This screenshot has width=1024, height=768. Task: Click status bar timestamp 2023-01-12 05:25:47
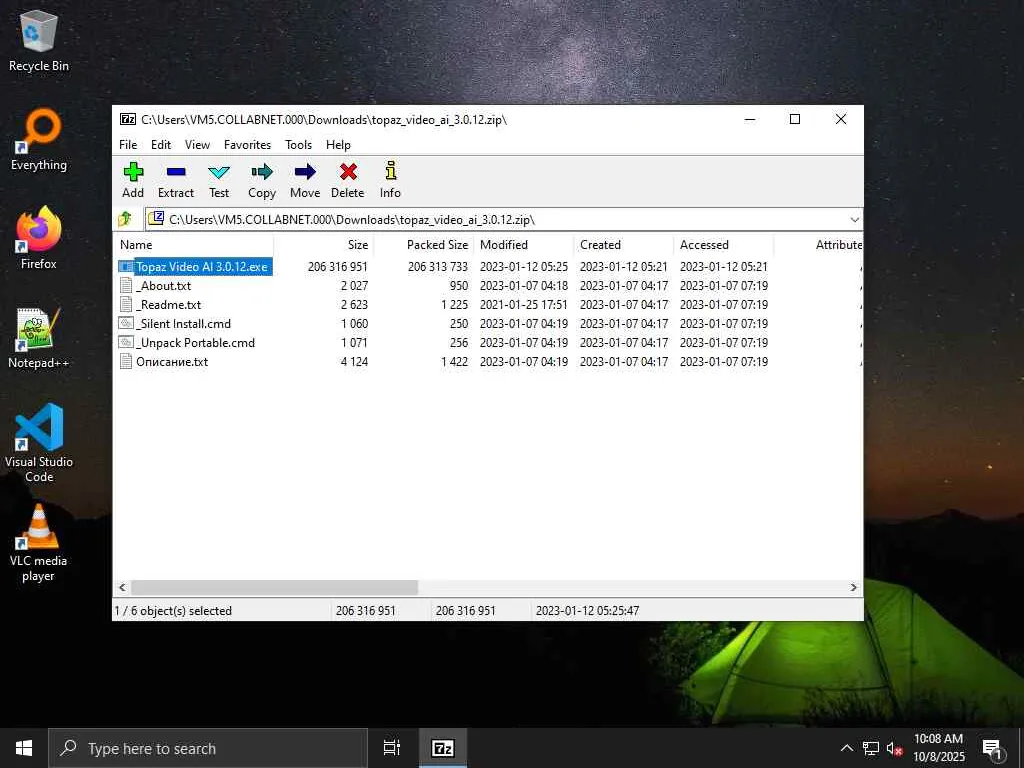[587, 611]
